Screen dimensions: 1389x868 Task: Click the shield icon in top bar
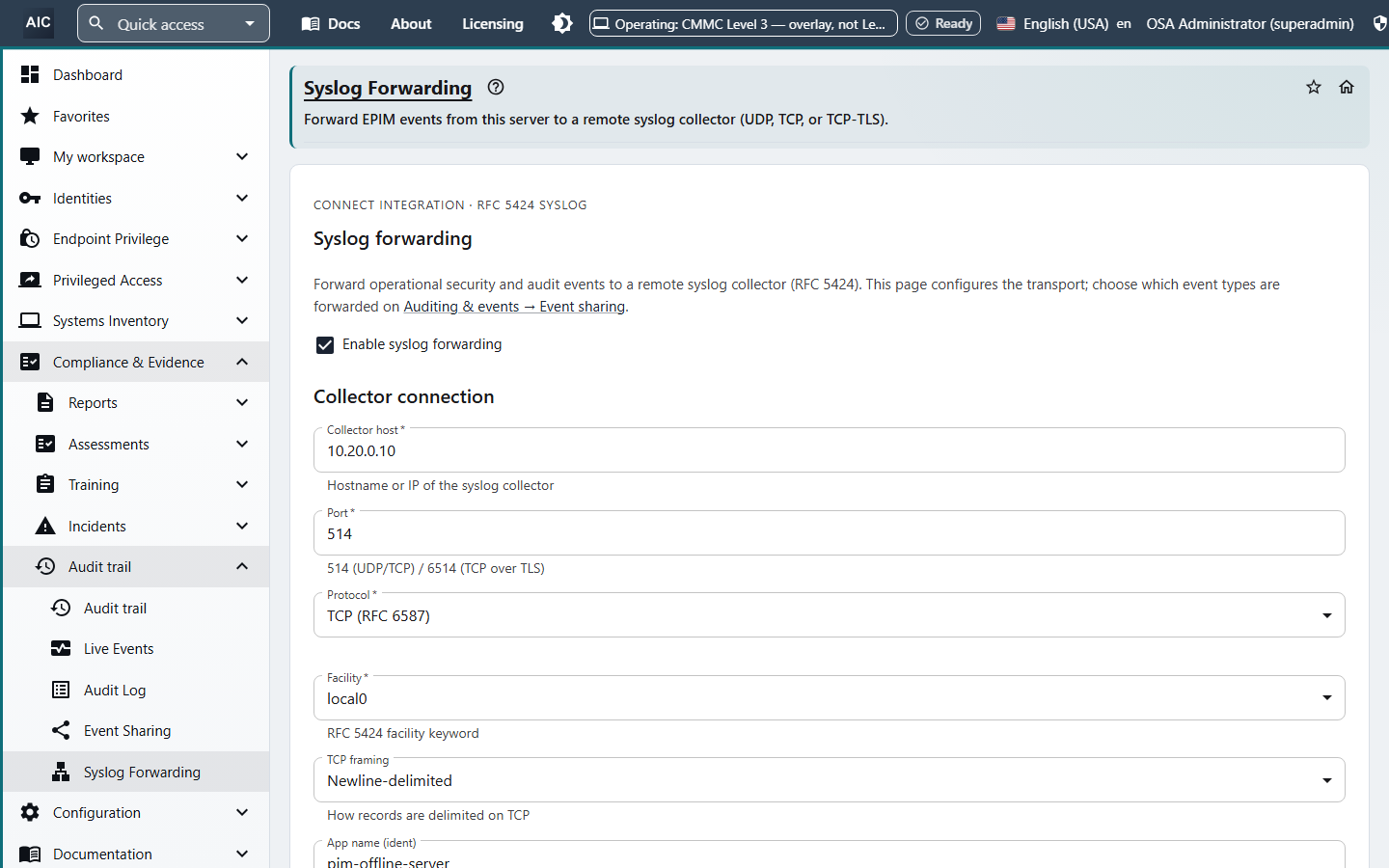tap(1379, 23)
